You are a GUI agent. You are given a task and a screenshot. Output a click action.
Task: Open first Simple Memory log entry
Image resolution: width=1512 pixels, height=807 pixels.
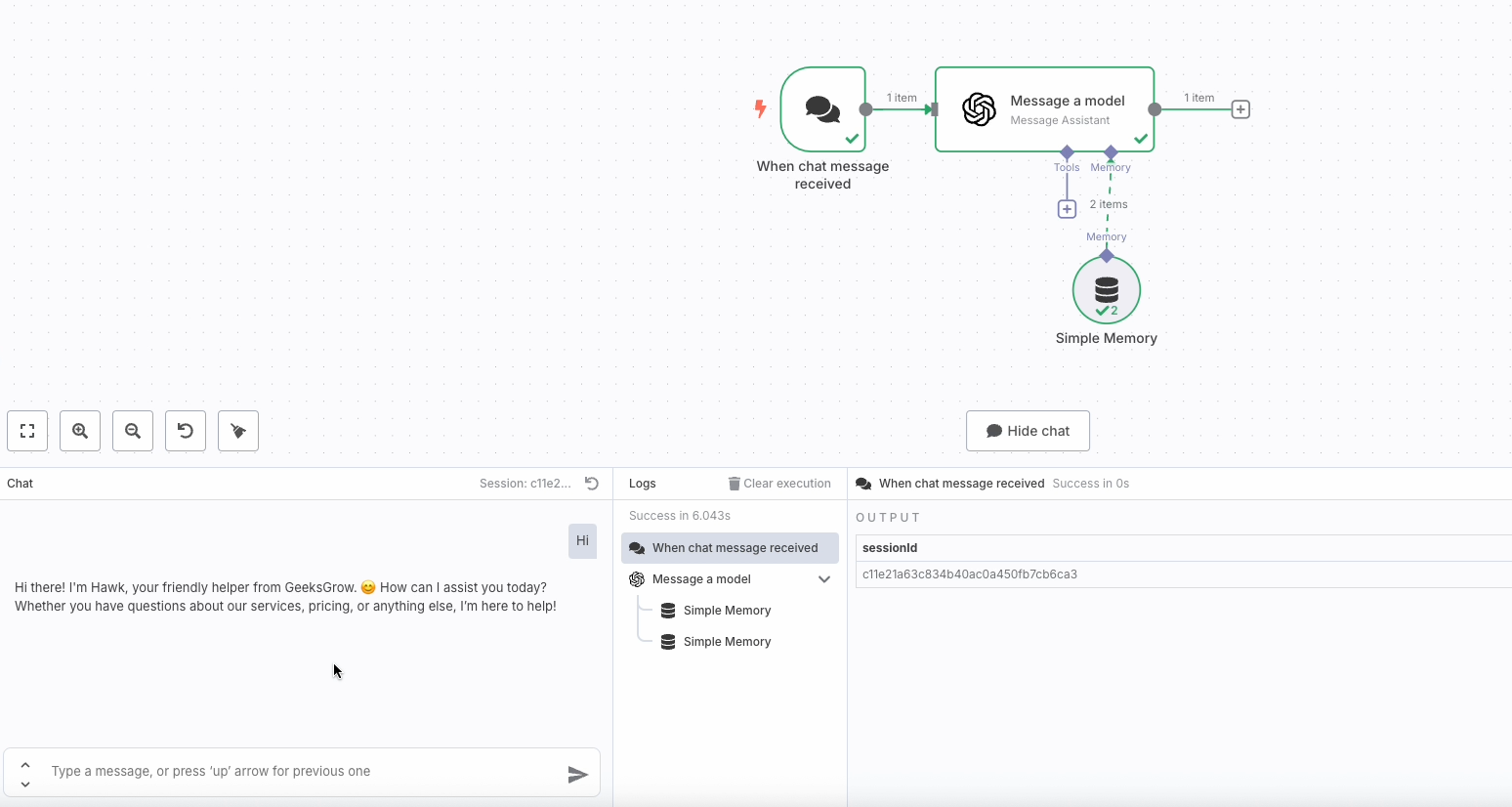[x=727, y=611]
